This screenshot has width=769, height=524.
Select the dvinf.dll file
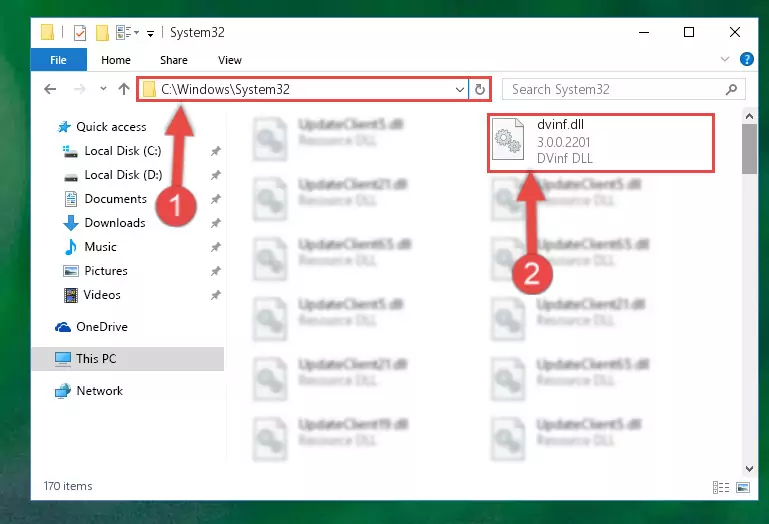[x=600, y=142]
